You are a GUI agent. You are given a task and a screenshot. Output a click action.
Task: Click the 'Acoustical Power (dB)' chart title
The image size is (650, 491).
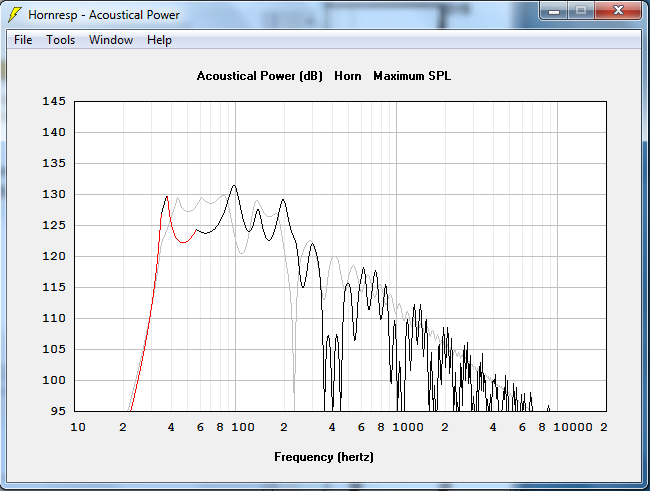coord(260,76)
